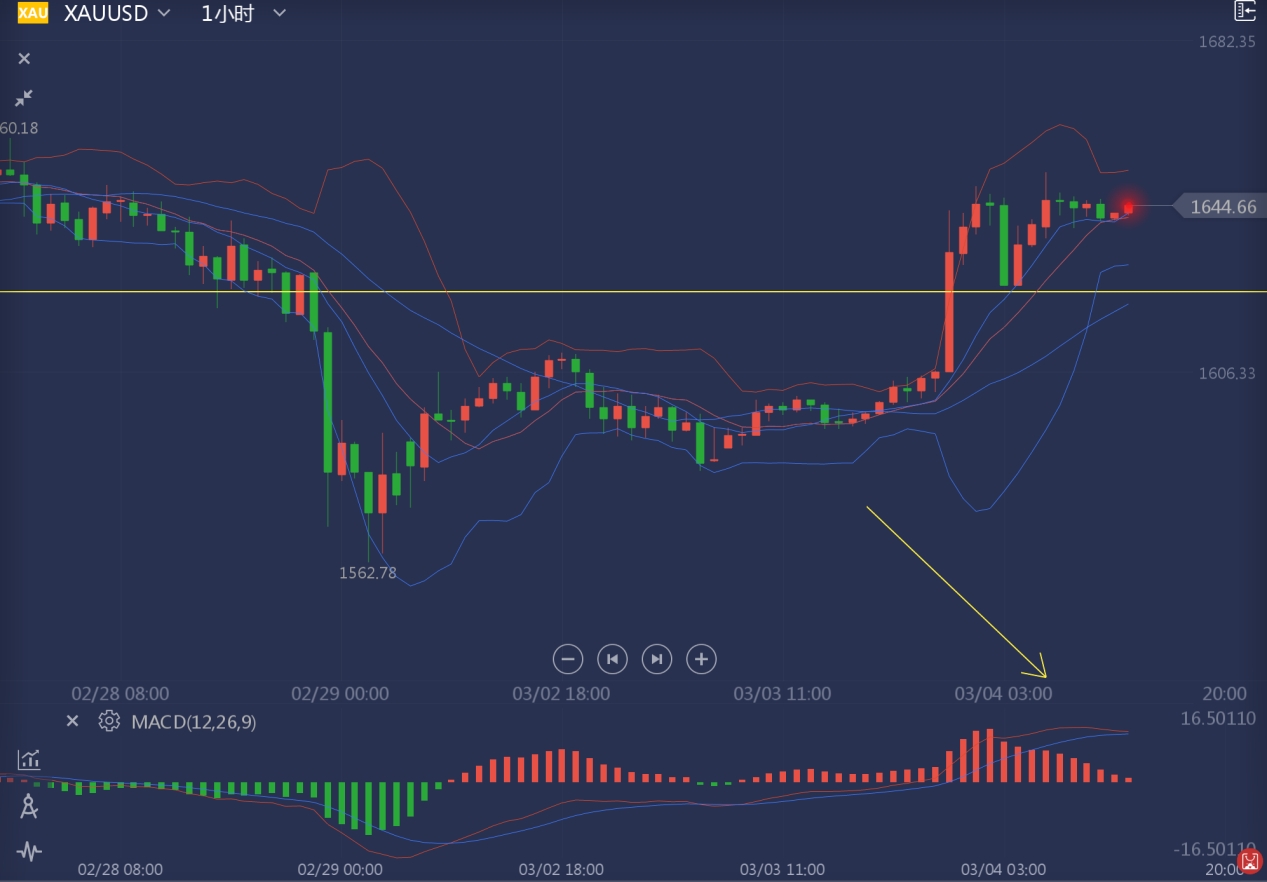Open the chart indicators icon

[x=29, y=760]
